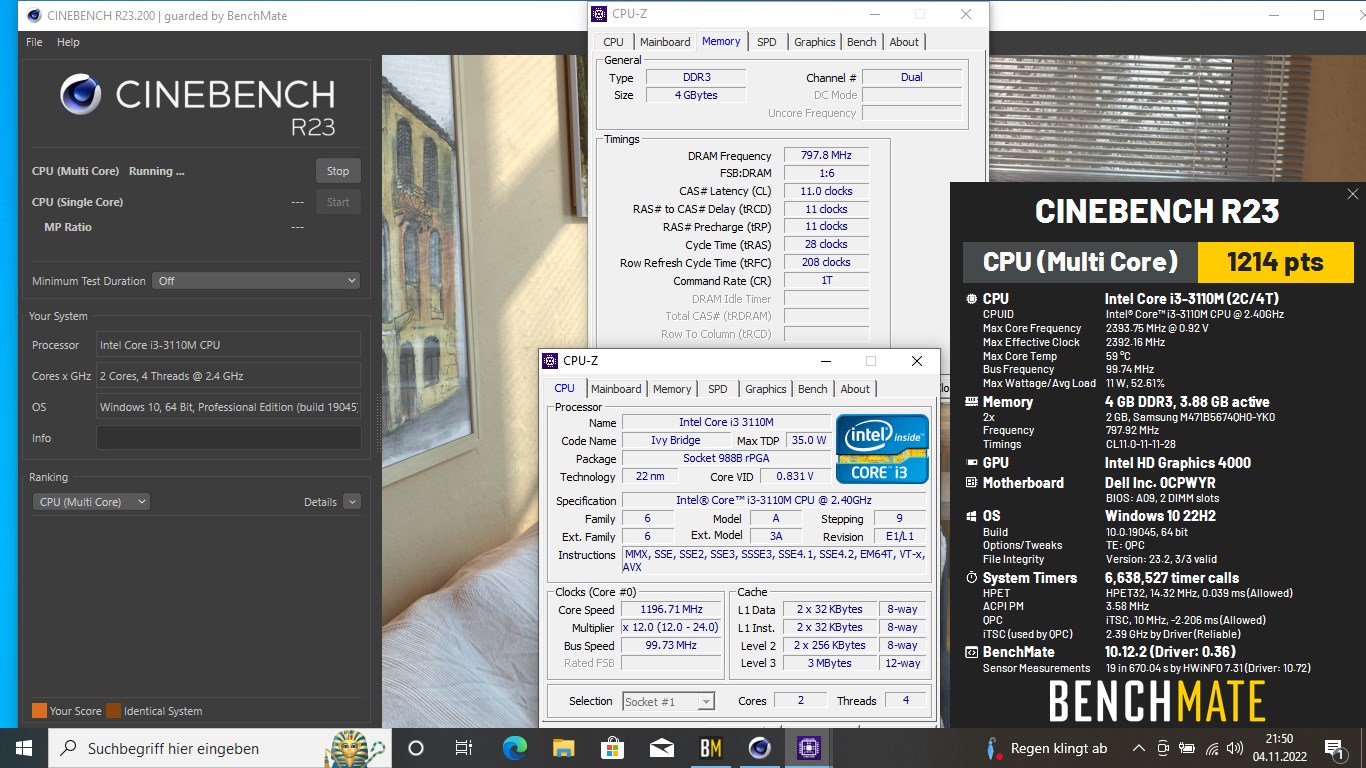Click the BENCHMATE logo in result overlay
The image size is (1366, 768).
[1157, 701]
